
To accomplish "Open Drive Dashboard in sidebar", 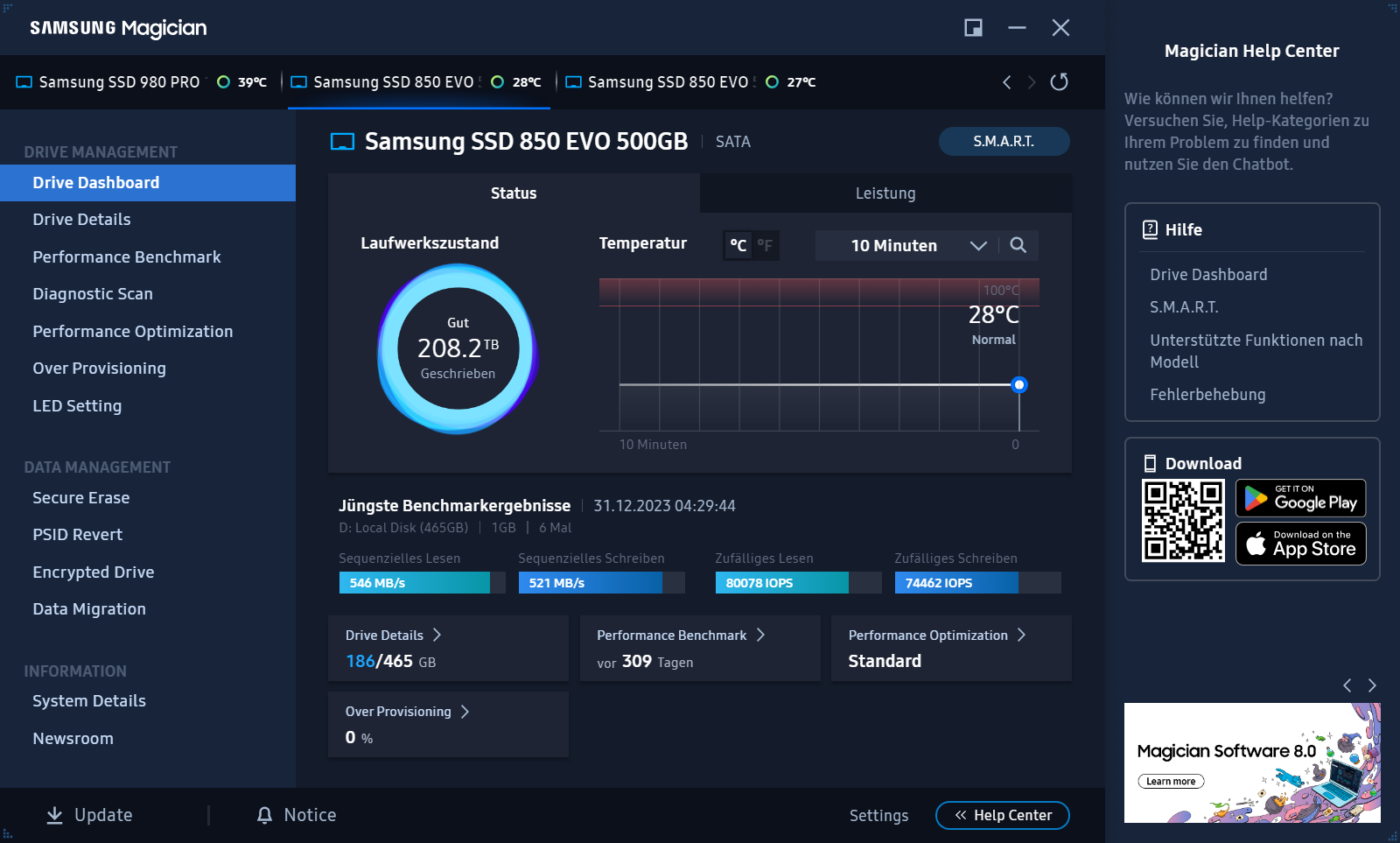I will pos(148,183).
